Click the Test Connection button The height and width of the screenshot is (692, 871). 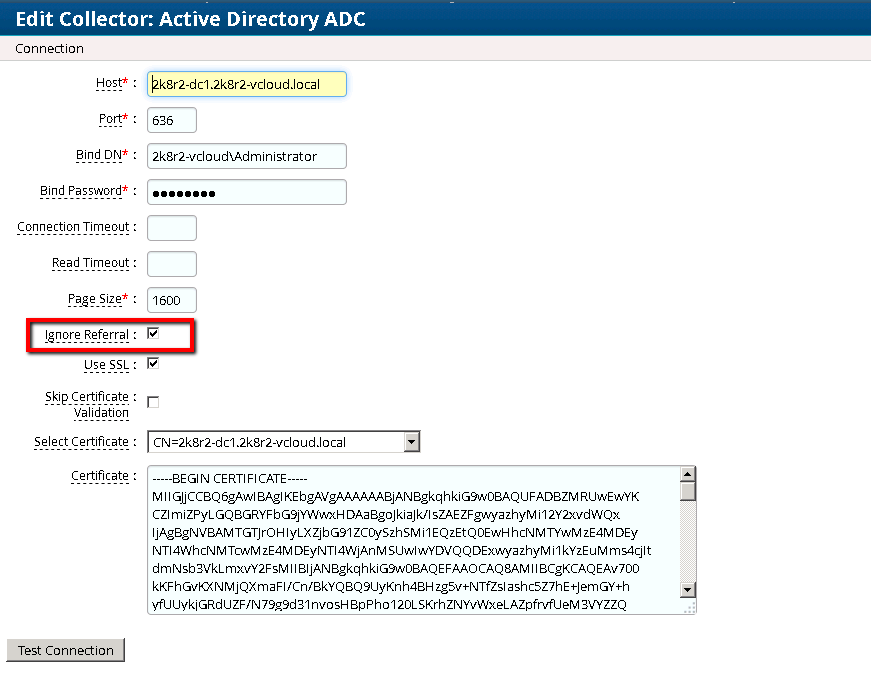pos(65,650)
